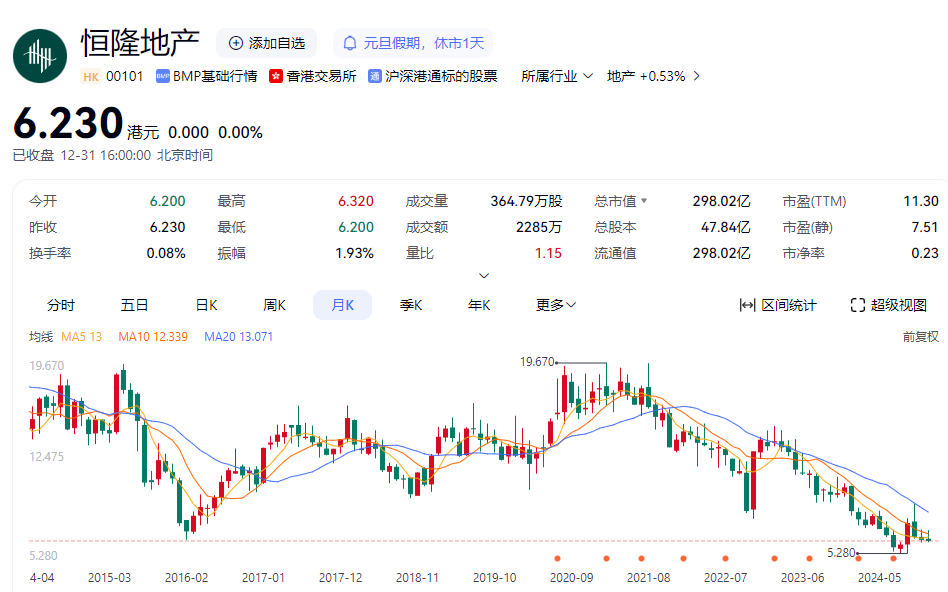Click the 总股本 value 47.84亿

coord(726,227)
